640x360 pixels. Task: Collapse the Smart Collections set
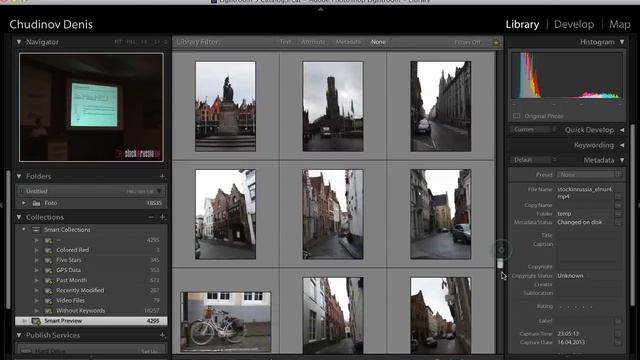tap(24, 229)
